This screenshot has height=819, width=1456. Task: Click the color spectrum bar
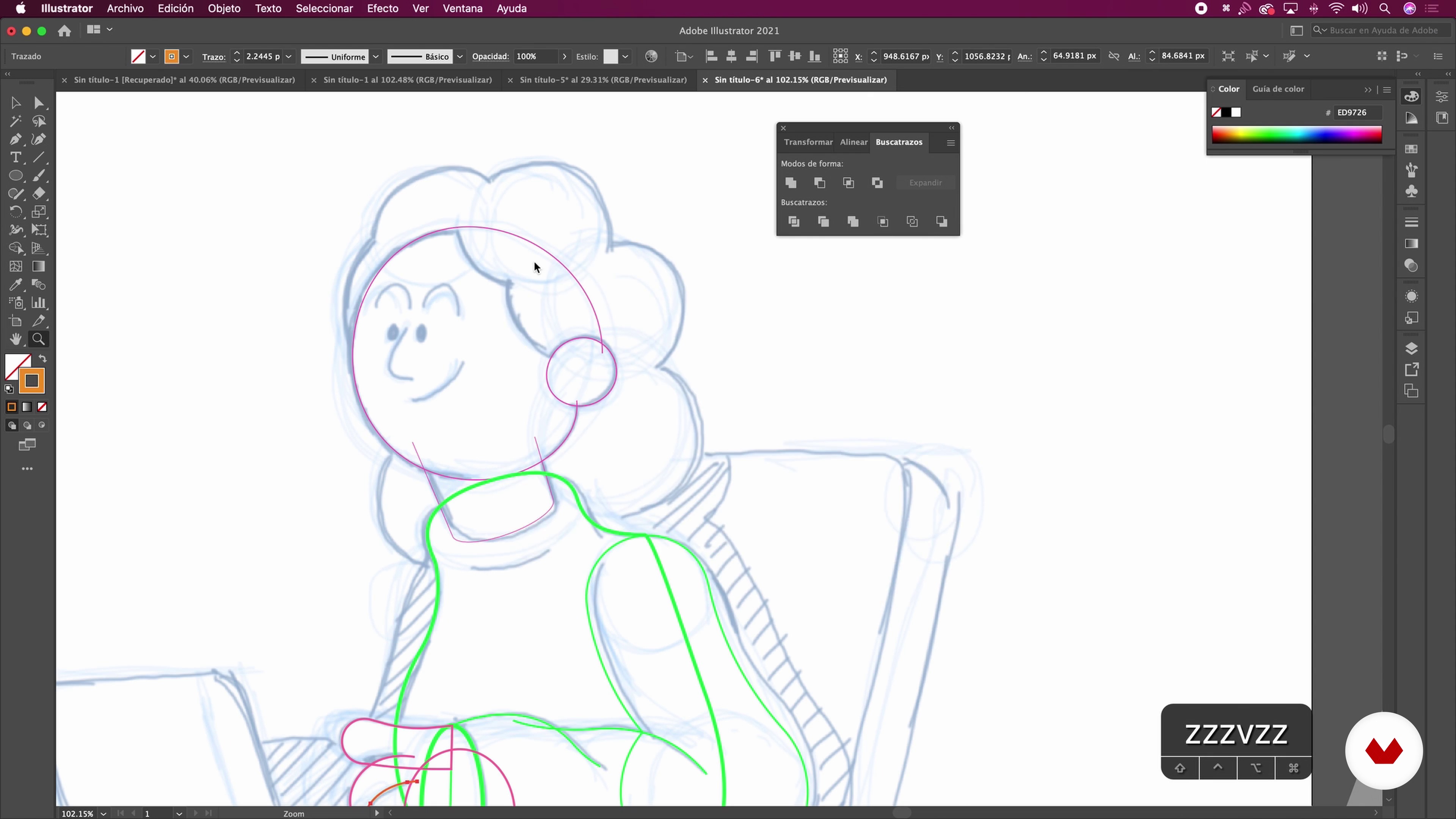coord(1297,135)
